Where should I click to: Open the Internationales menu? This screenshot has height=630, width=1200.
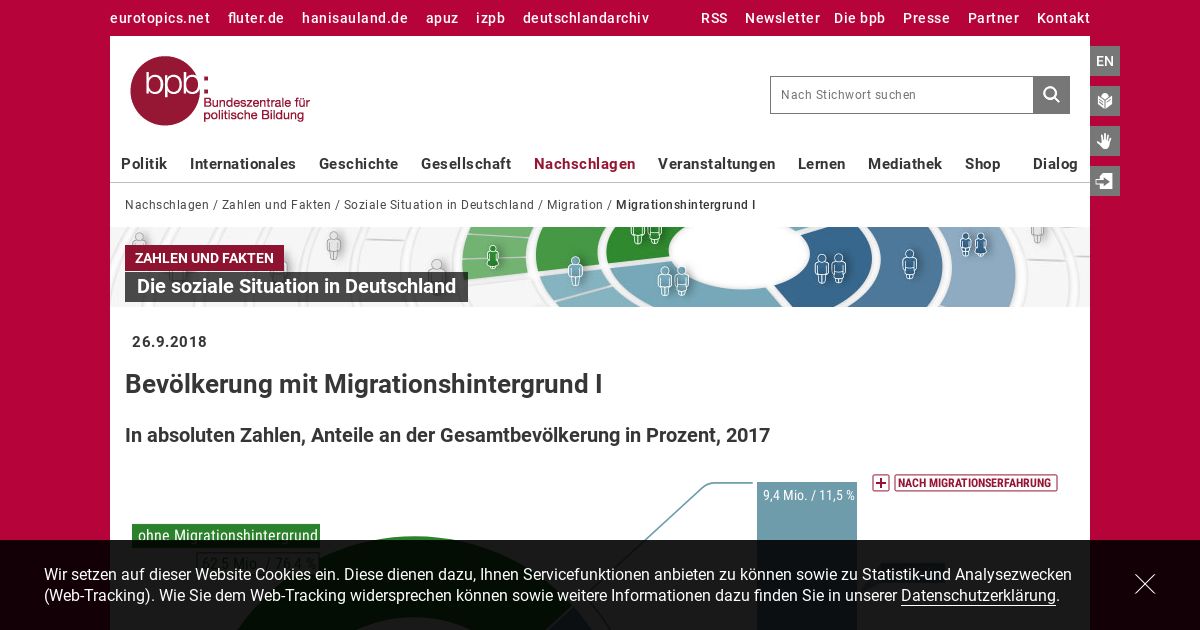tap(243, 164)
